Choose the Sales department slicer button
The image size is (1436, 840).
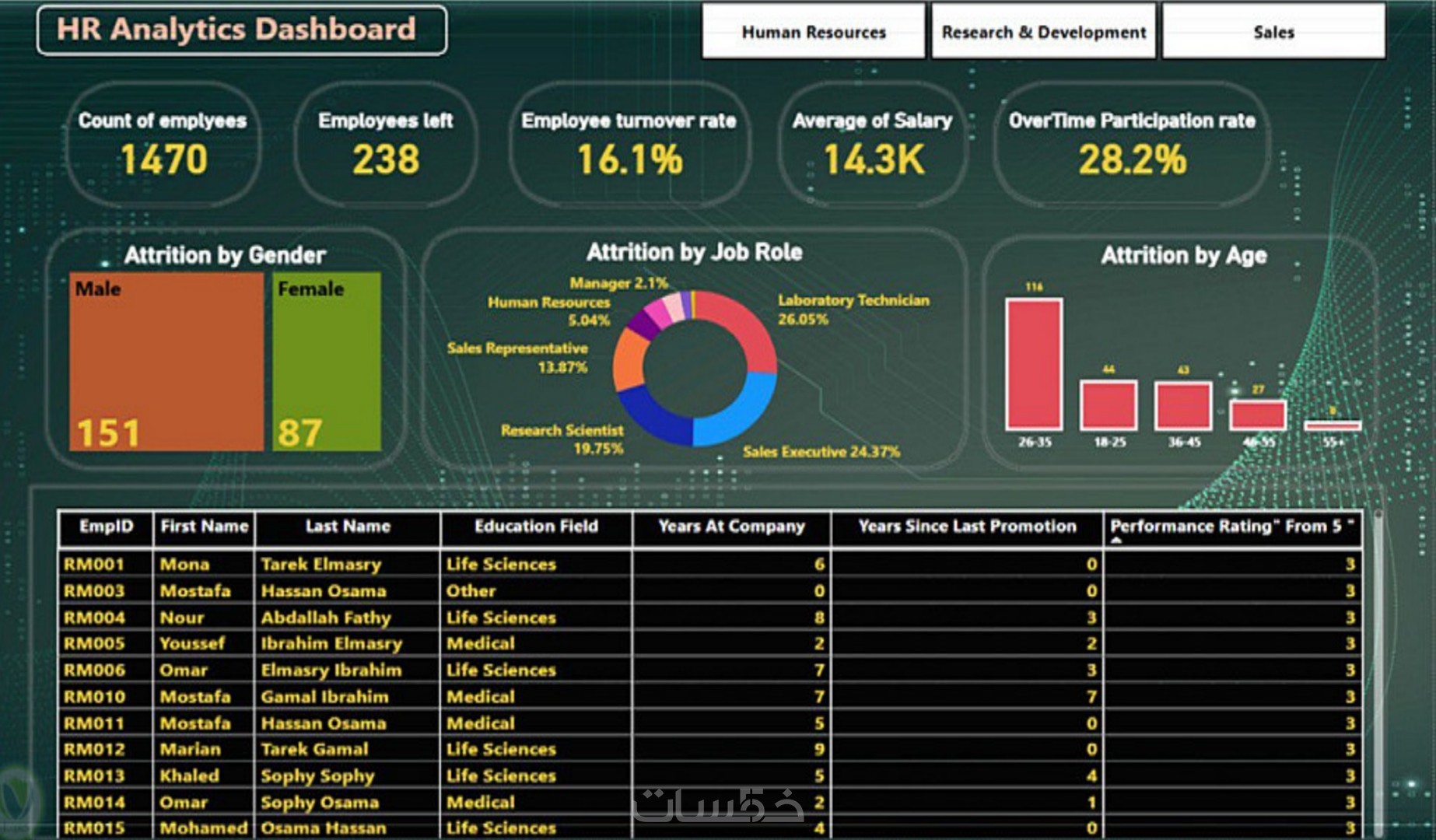(x=1273, y=31)
